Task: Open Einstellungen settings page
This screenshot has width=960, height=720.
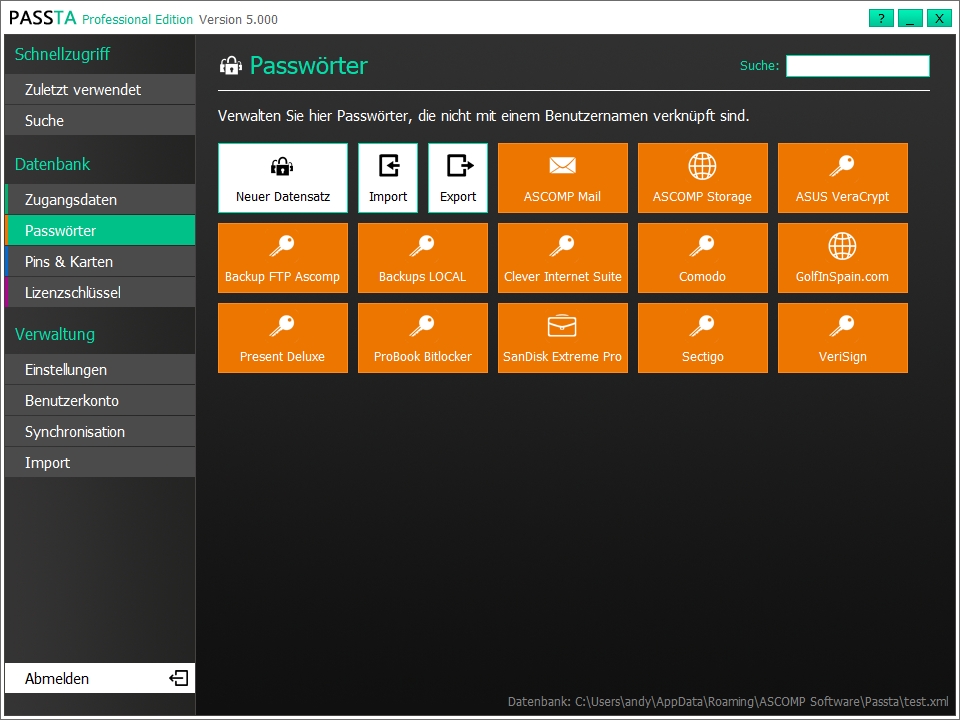Action: tap(100, 370)
